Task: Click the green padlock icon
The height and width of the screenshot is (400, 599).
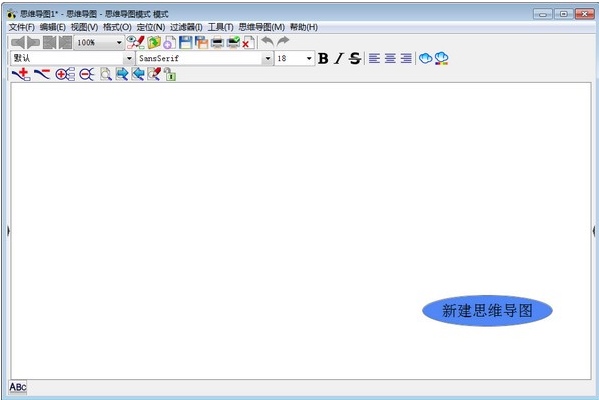Action: pyautogui.click(x=170, y=74)
